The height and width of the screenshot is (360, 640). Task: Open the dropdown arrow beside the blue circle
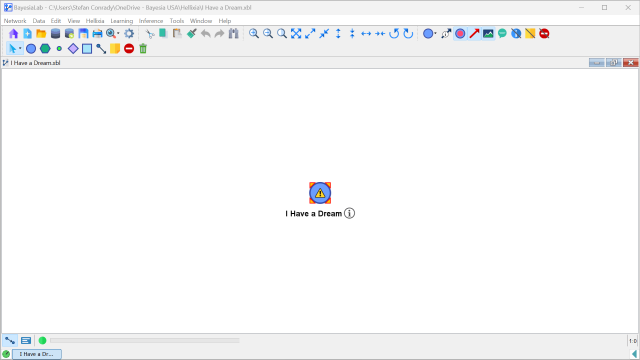point(436,33)
